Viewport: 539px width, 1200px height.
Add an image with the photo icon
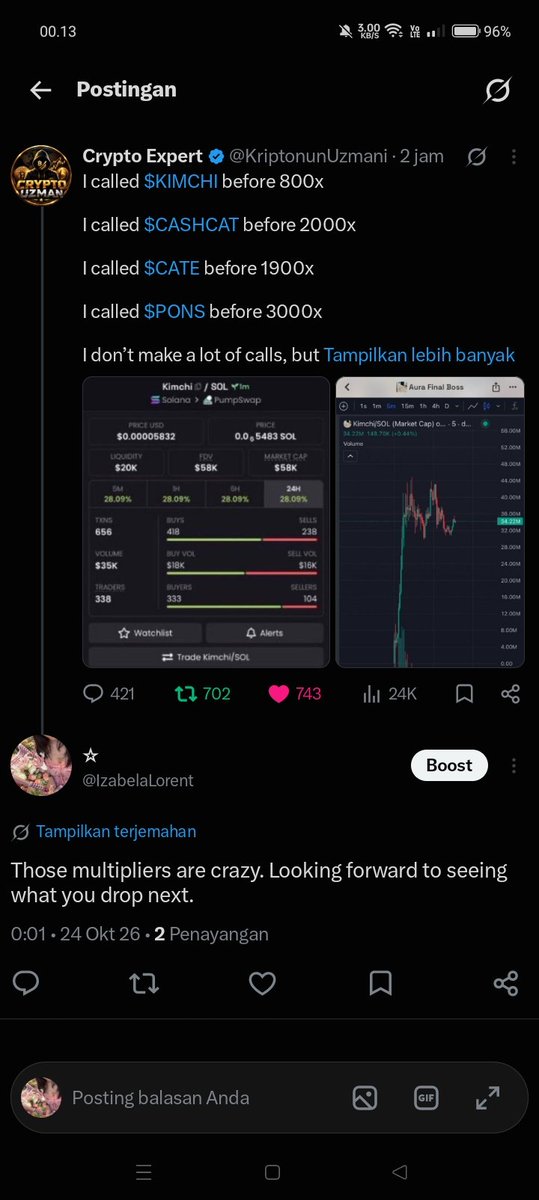pos(365,1097)
